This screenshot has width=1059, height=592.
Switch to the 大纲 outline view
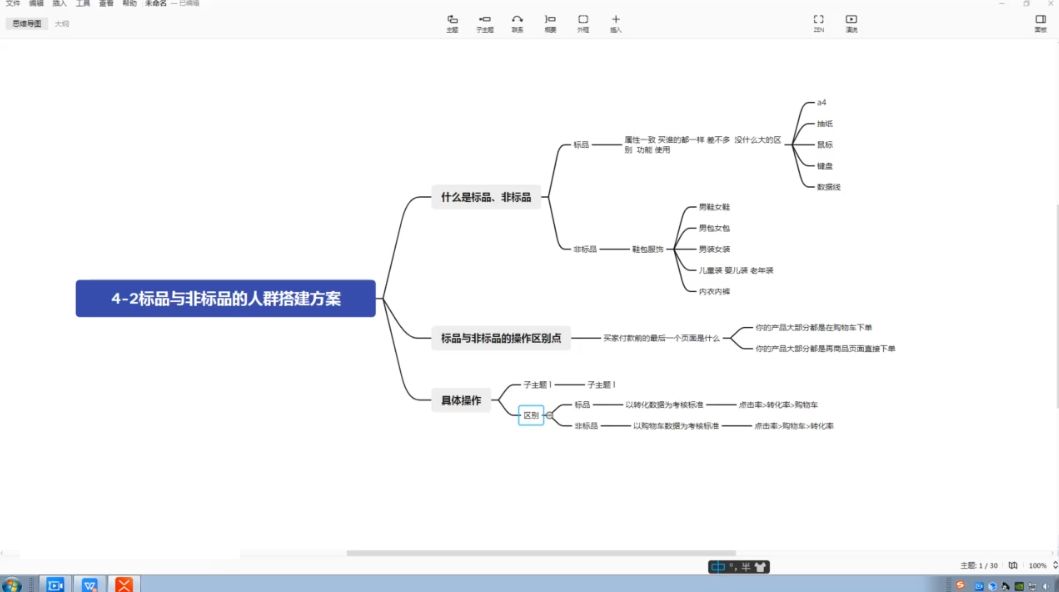point(62,23)
